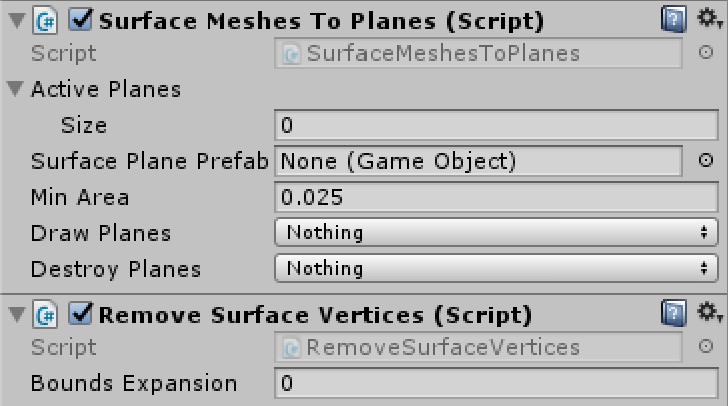
Task: Click the Bounds Expansion value field
Action: click(496, 383)
